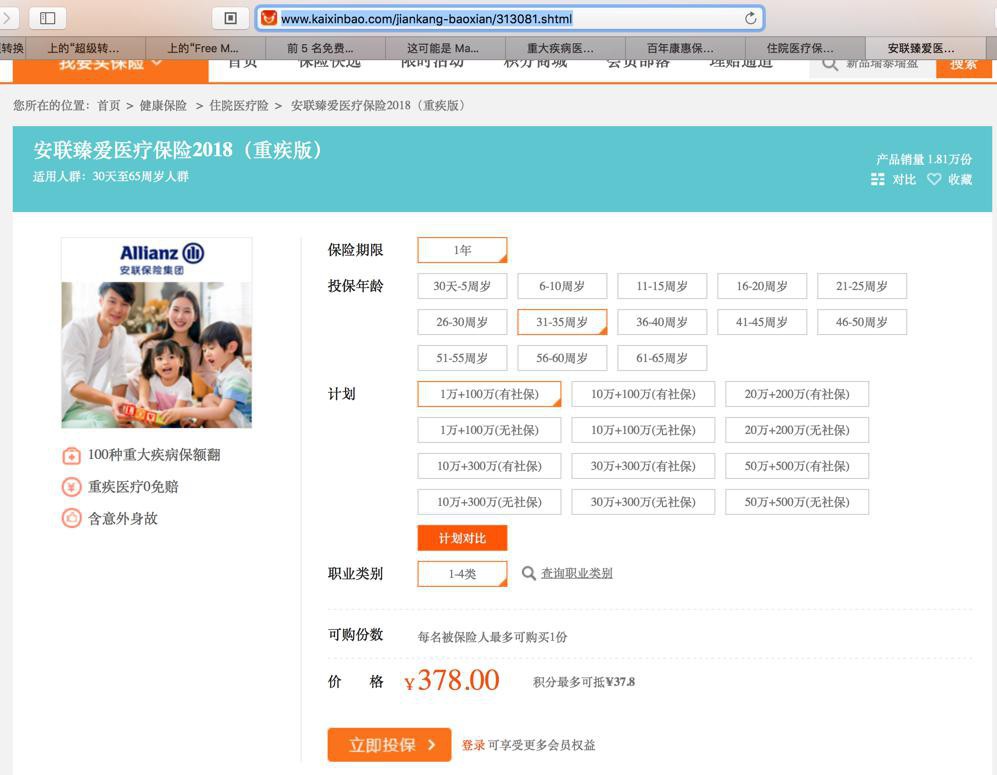Choose plan 20万+200万(无社保)

797,430
